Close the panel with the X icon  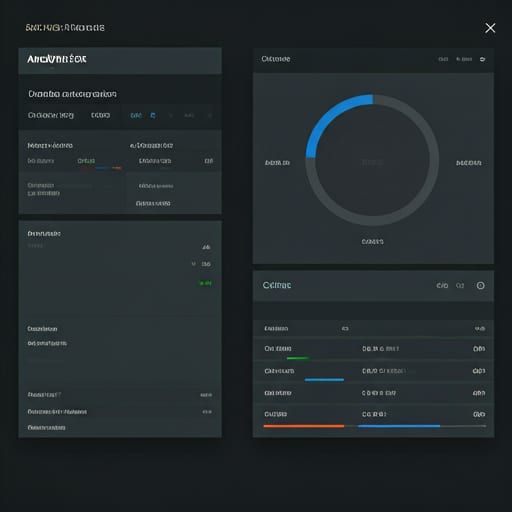[490, 28]
